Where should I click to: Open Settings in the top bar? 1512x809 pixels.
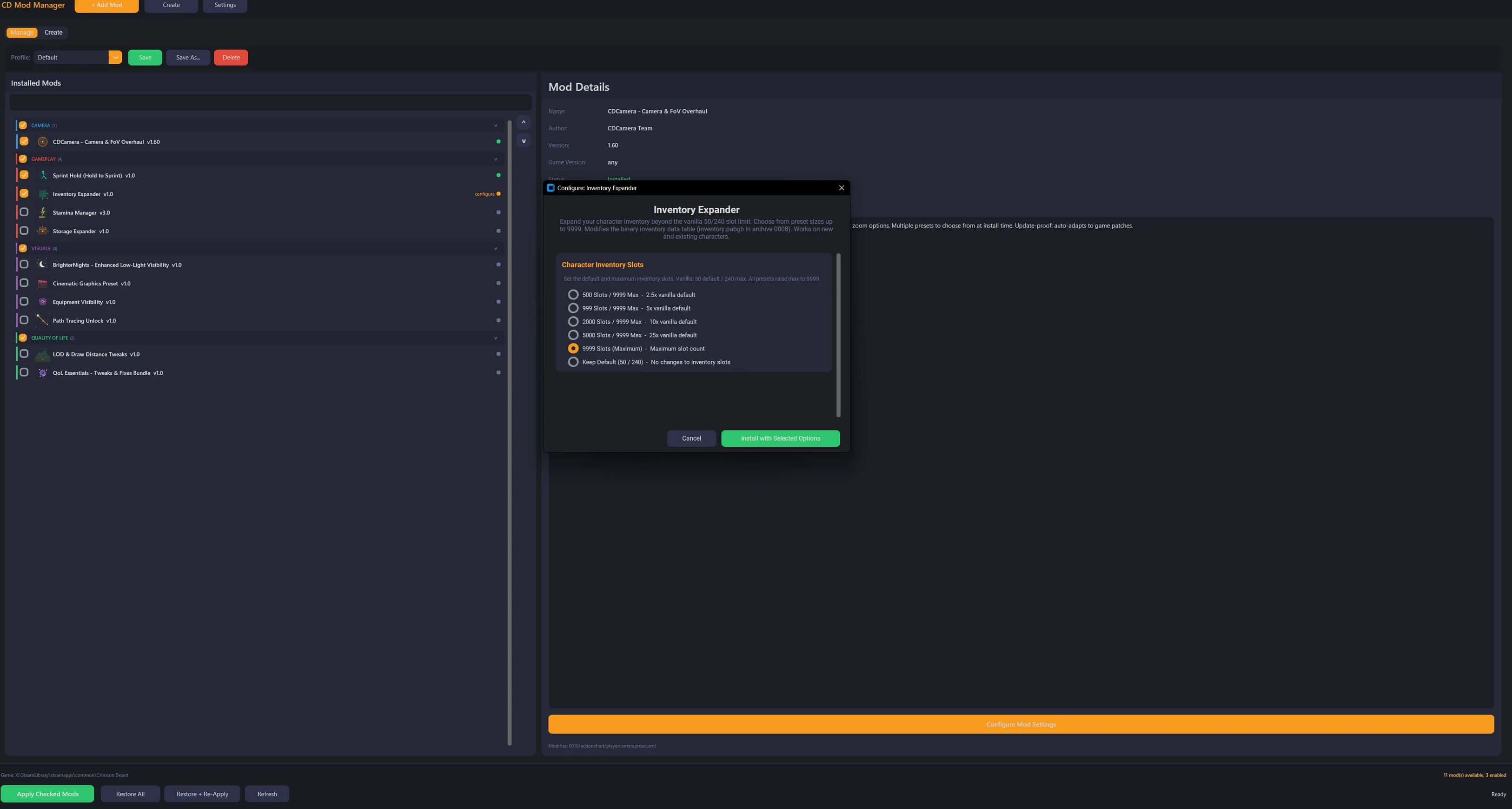tap(225, 5)
